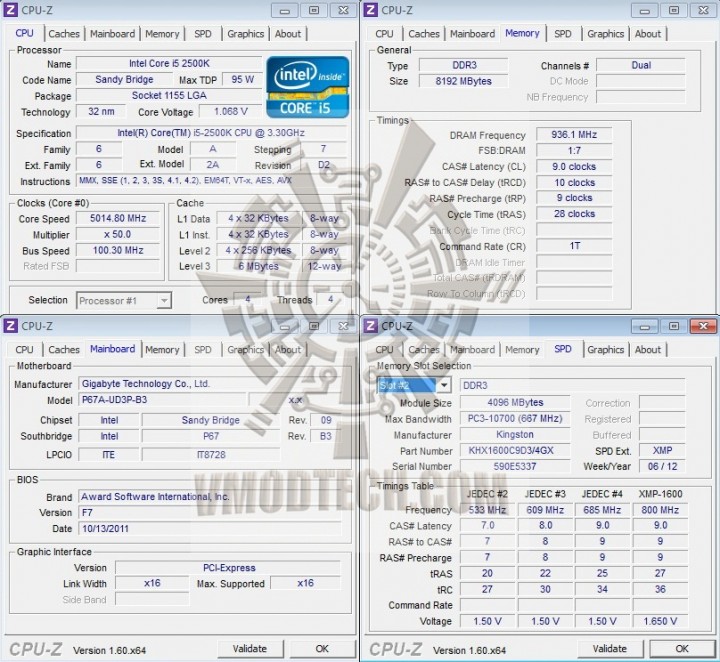Click the Max Bandwidth field PC3-10700 (667 MHz)
Image resolution: width=720 pixels, height=662 pixels.
tap(515, 419)
